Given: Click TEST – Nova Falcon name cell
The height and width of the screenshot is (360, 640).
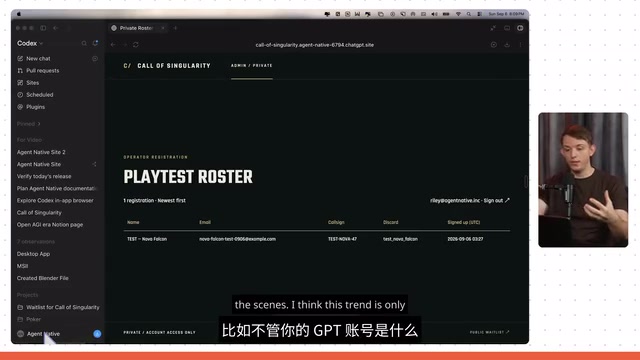Looking at the screenshot, I should (x=147, y=239).
